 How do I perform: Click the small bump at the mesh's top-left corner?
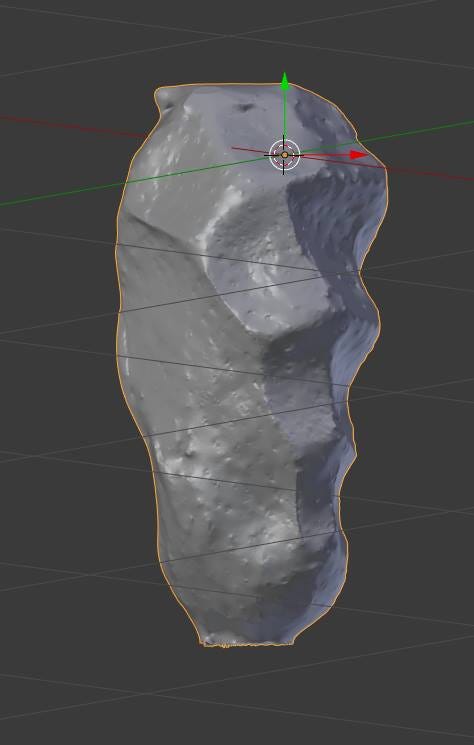coord(165,97)
